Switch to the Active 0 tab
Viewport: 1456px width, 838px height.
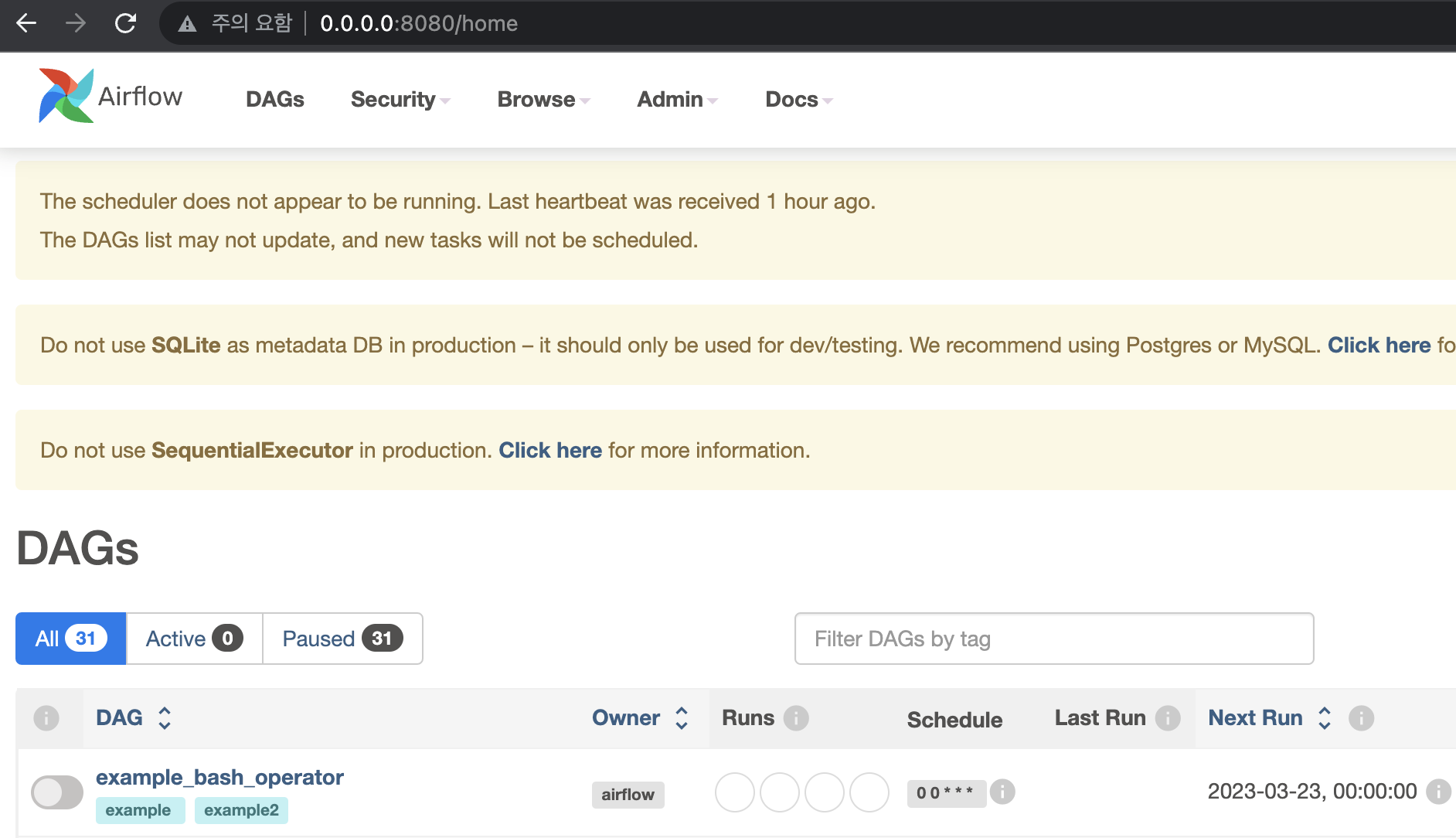(195, 639)
